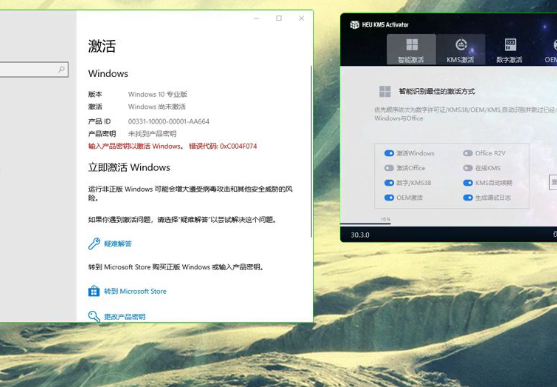Open the KMS激活 tab
Image resolution: width=557 pixels, height=387 pixels.
tap(461, 49)
